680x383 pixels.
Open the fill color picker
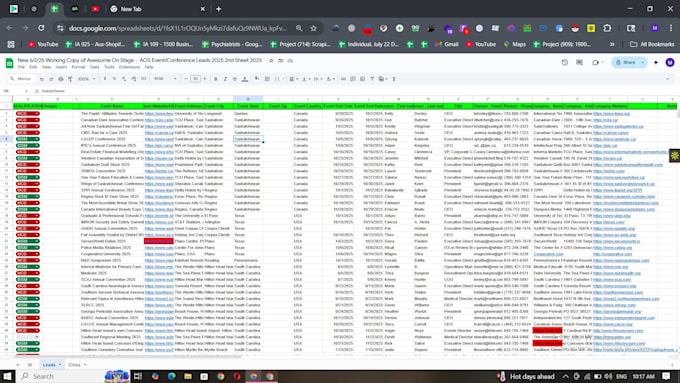257,79
